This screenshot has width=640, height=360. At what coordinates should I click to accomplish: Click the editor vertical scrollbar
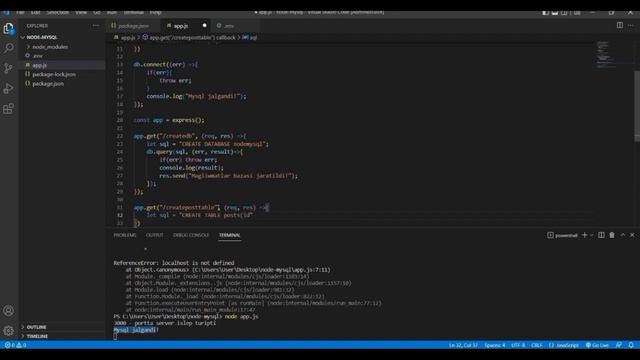tap(637, 106)
